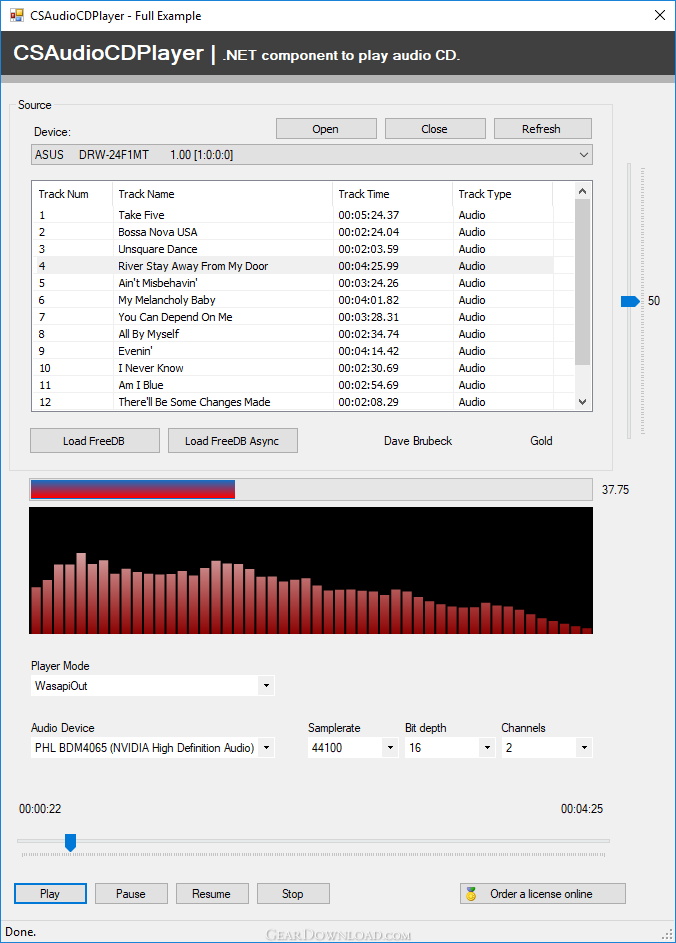This screenshot has width=676, height=943.
Task: Start playback with the Play button
Action: tap(51, 894)
